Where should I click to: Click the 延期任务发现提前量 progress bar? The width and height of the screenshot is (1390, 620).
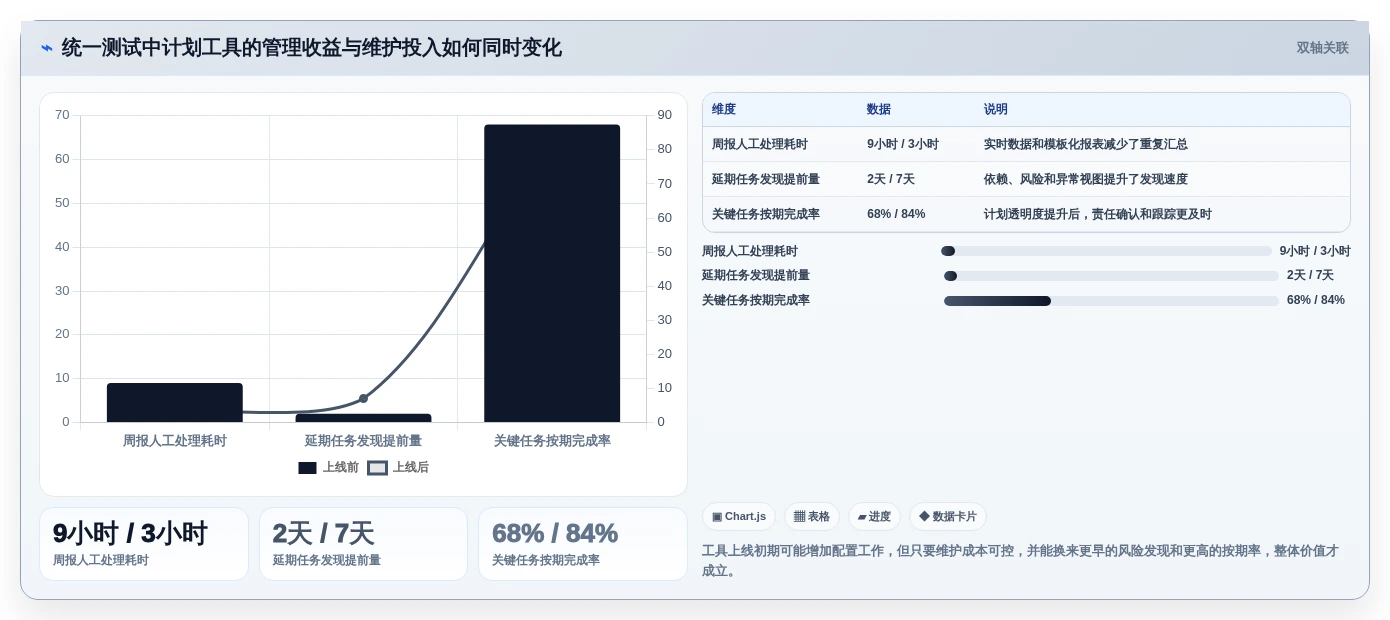(1111, 276)
